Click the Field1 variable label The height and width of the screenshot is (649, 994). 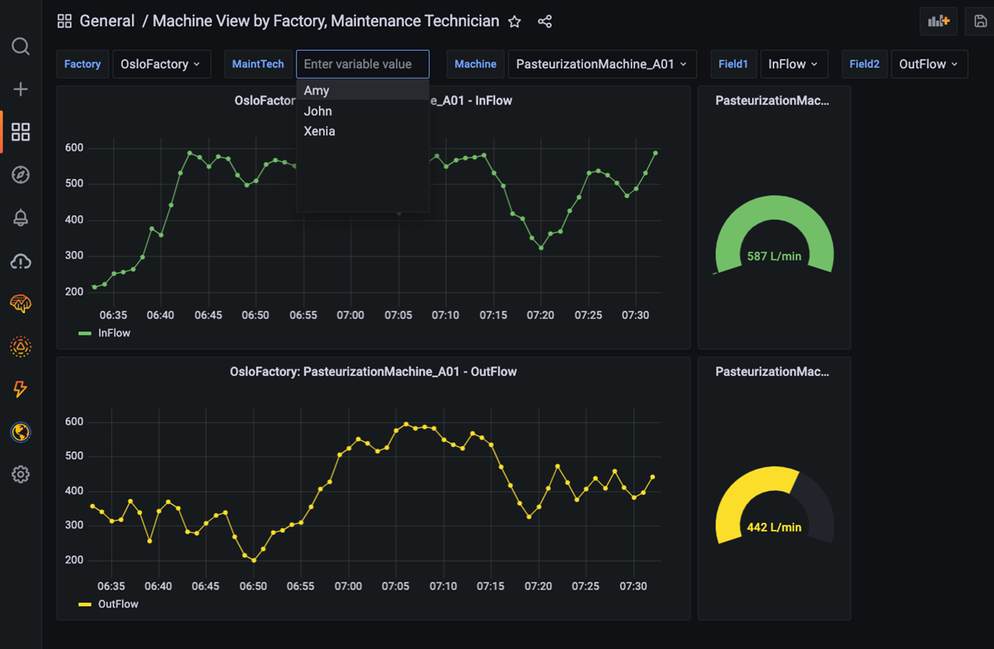coord(733,64)
